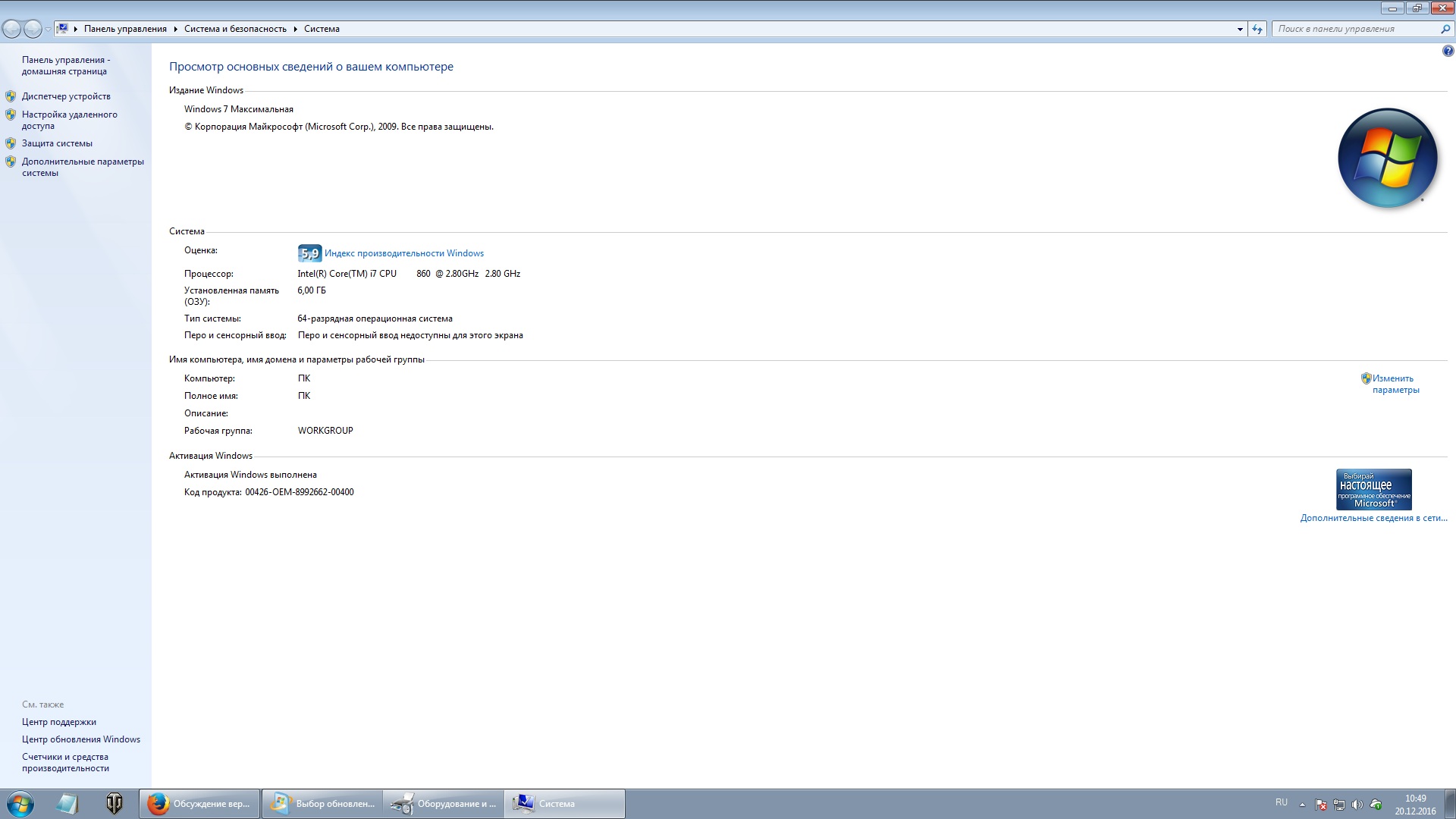Open 'Счетчики и средства производительности' link
The image size is (1456, 819).
(x=65, y=762)
